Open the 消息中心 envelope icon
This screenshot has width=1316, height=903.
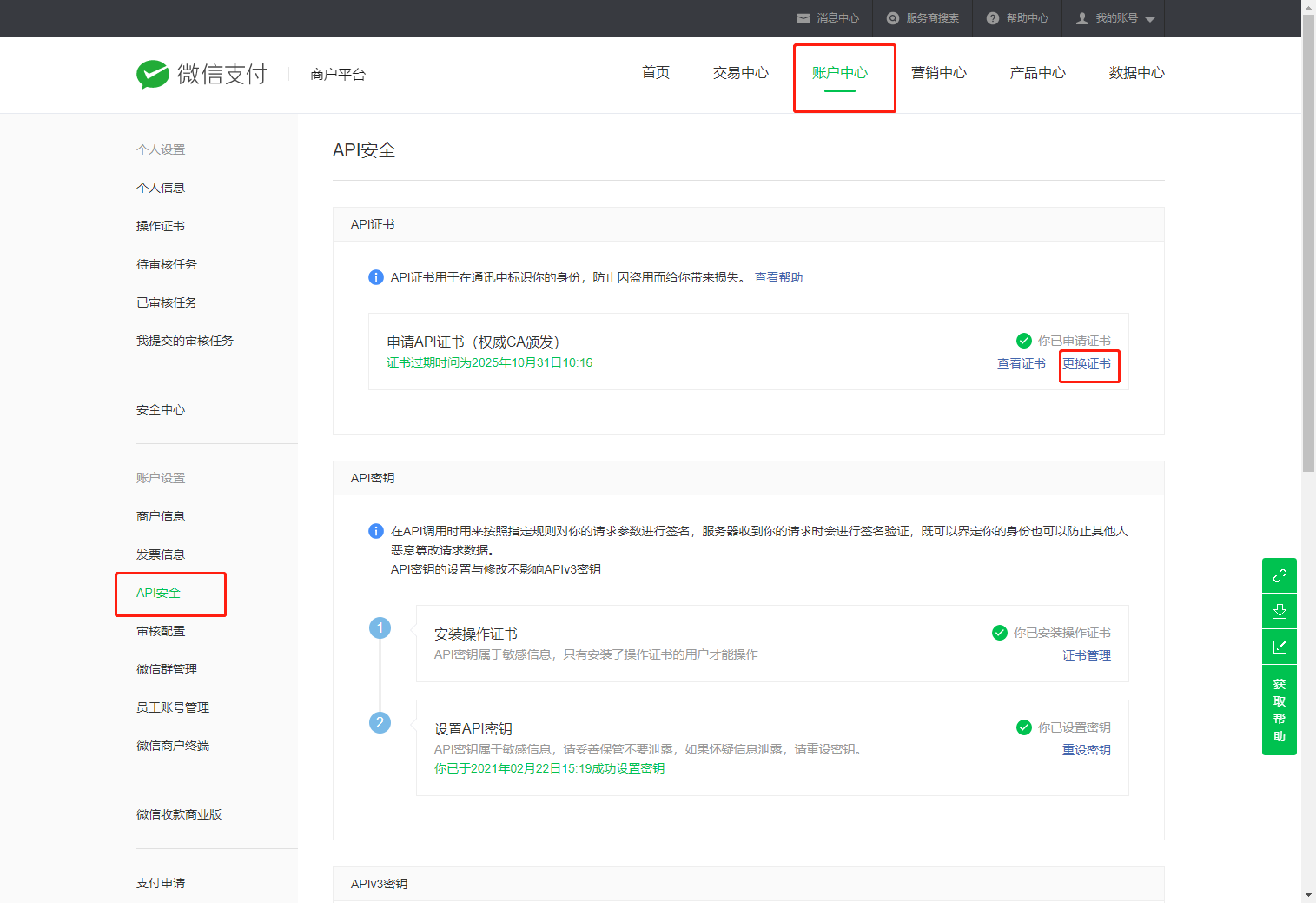pyautogui.click(x=803, y=18)
